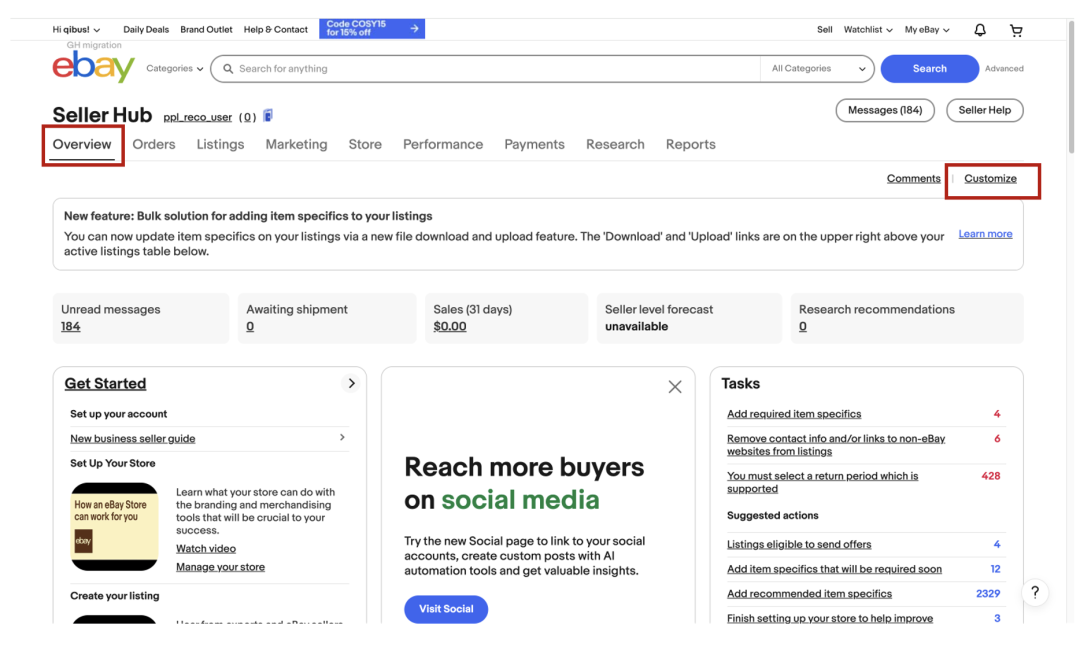Open the Watchlist dropdown

(868, 30)
